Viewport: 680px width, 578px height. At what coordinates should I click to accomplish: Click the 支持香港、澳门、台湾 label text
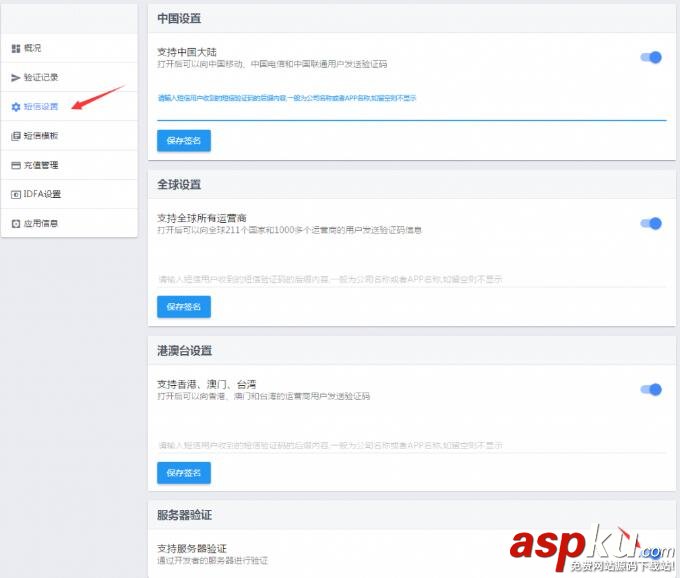[x=206, y=384]
